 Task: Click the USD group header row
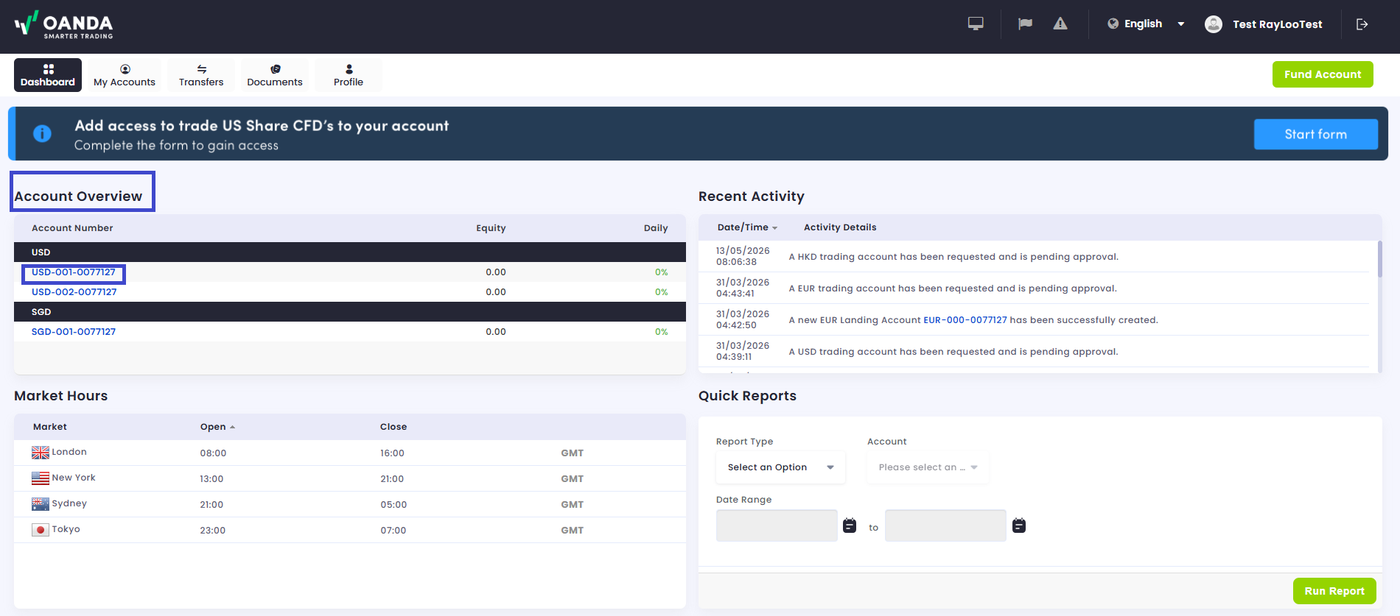(350, 252)
